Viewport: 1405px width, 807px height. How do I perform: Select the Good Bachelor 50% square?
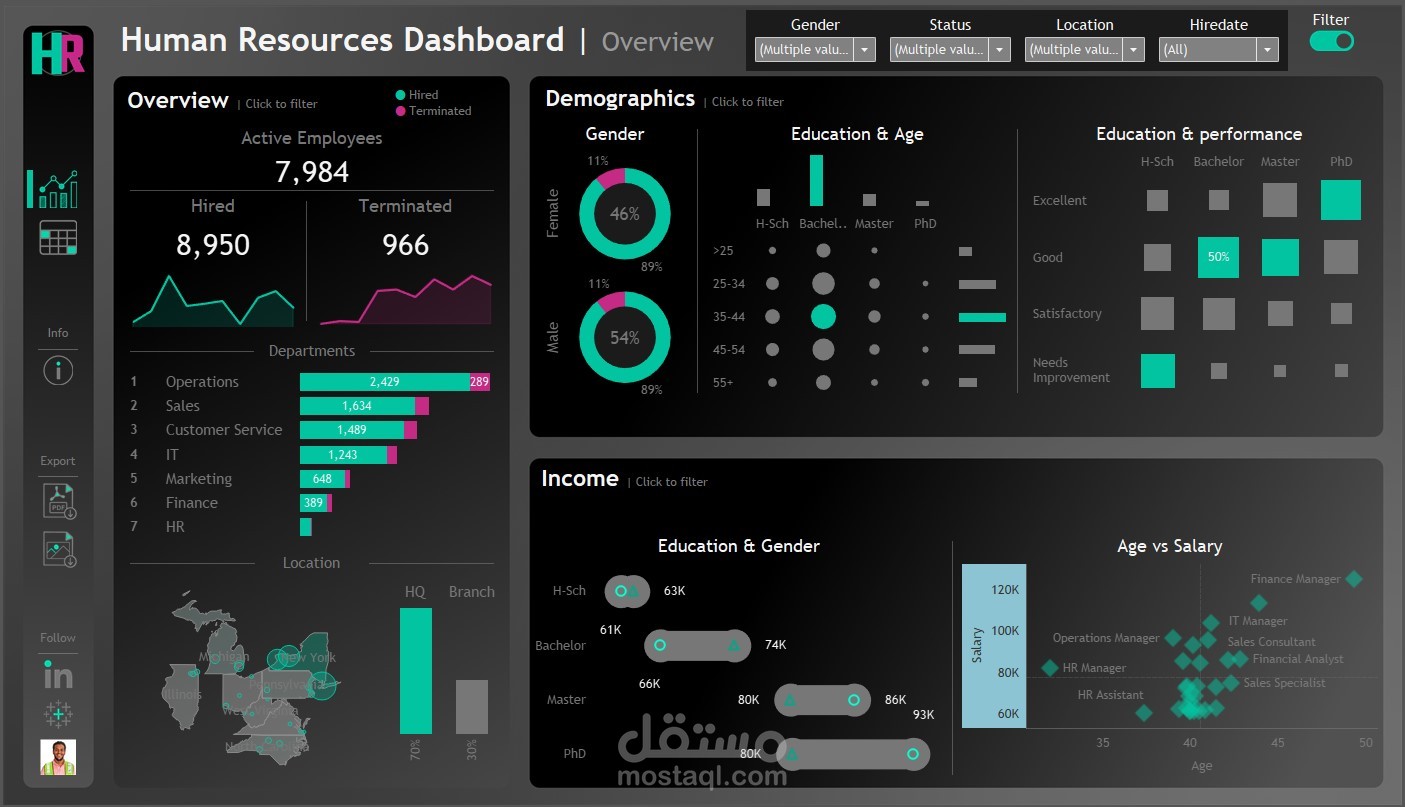1218,257
